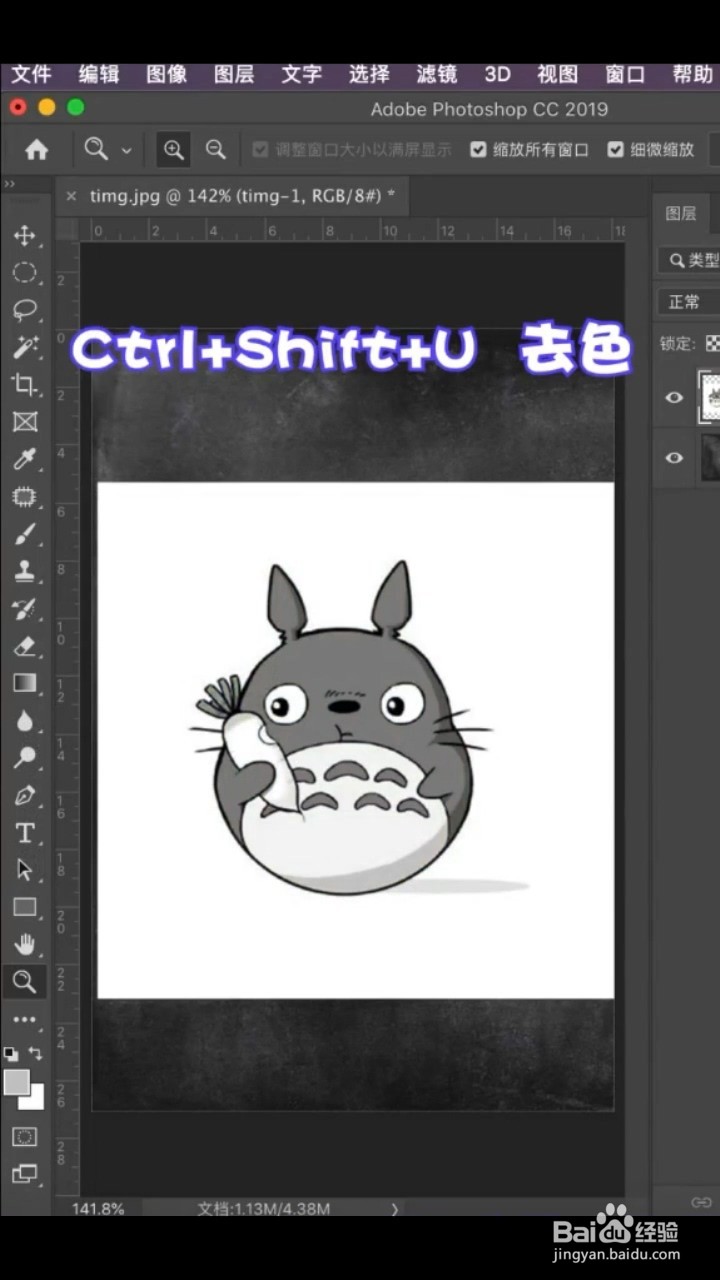Viewport: 720px width, 1280px height.
Task: Swap foreground and background colors
Action: 36,1053
